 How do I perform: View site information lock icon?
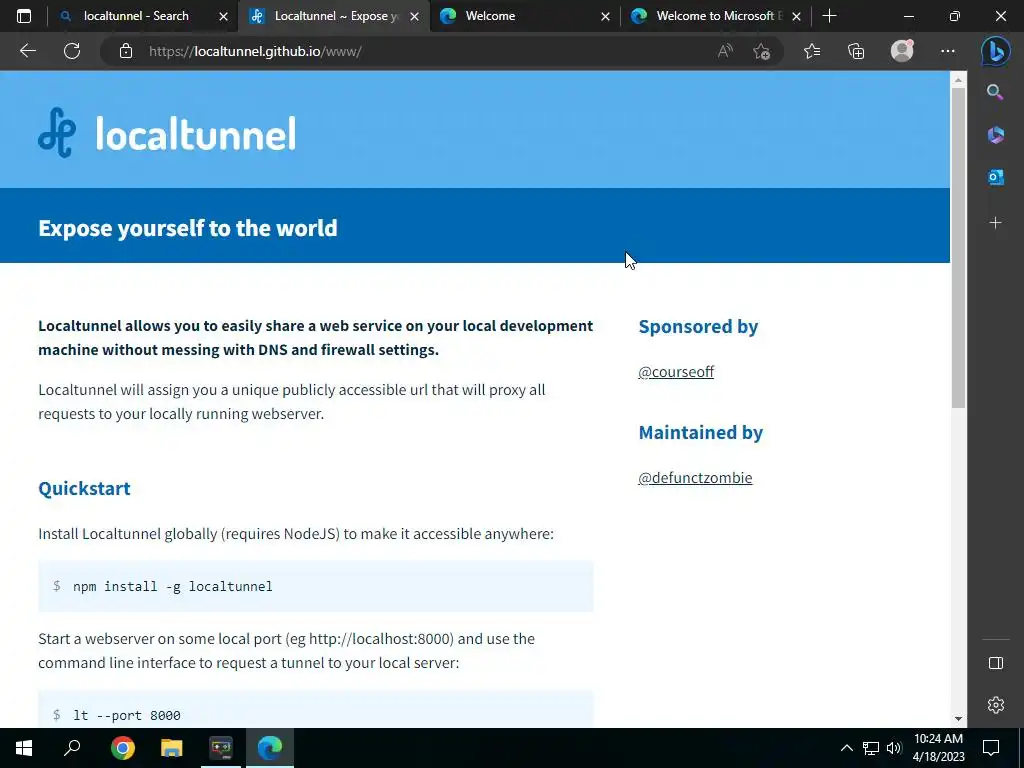126,51
